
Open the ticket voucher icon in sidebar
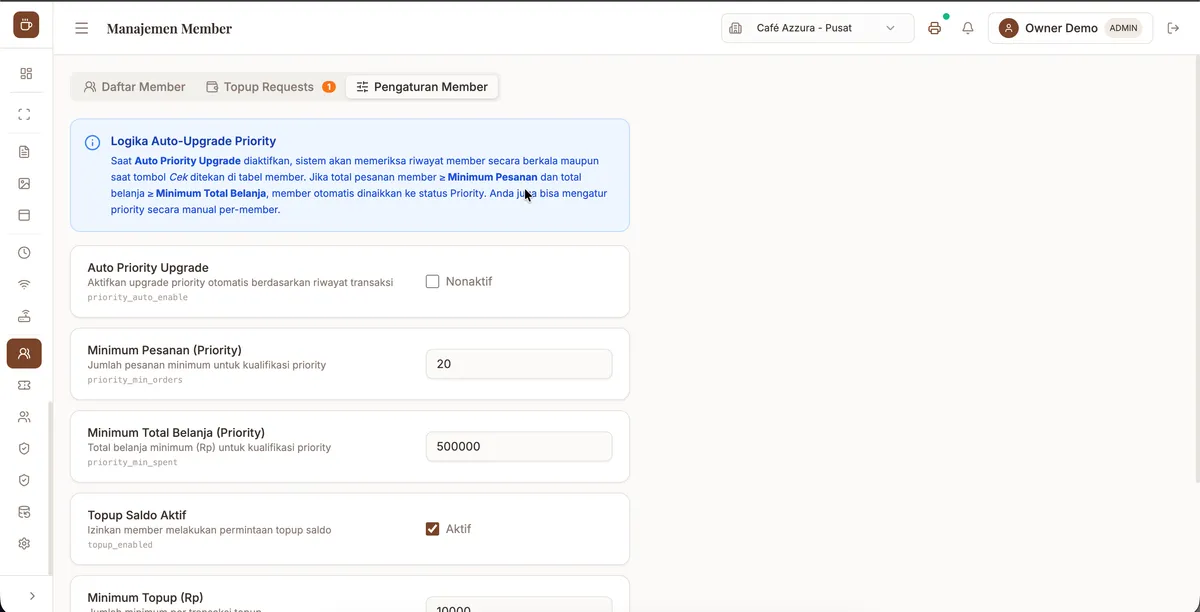[25, 385]
